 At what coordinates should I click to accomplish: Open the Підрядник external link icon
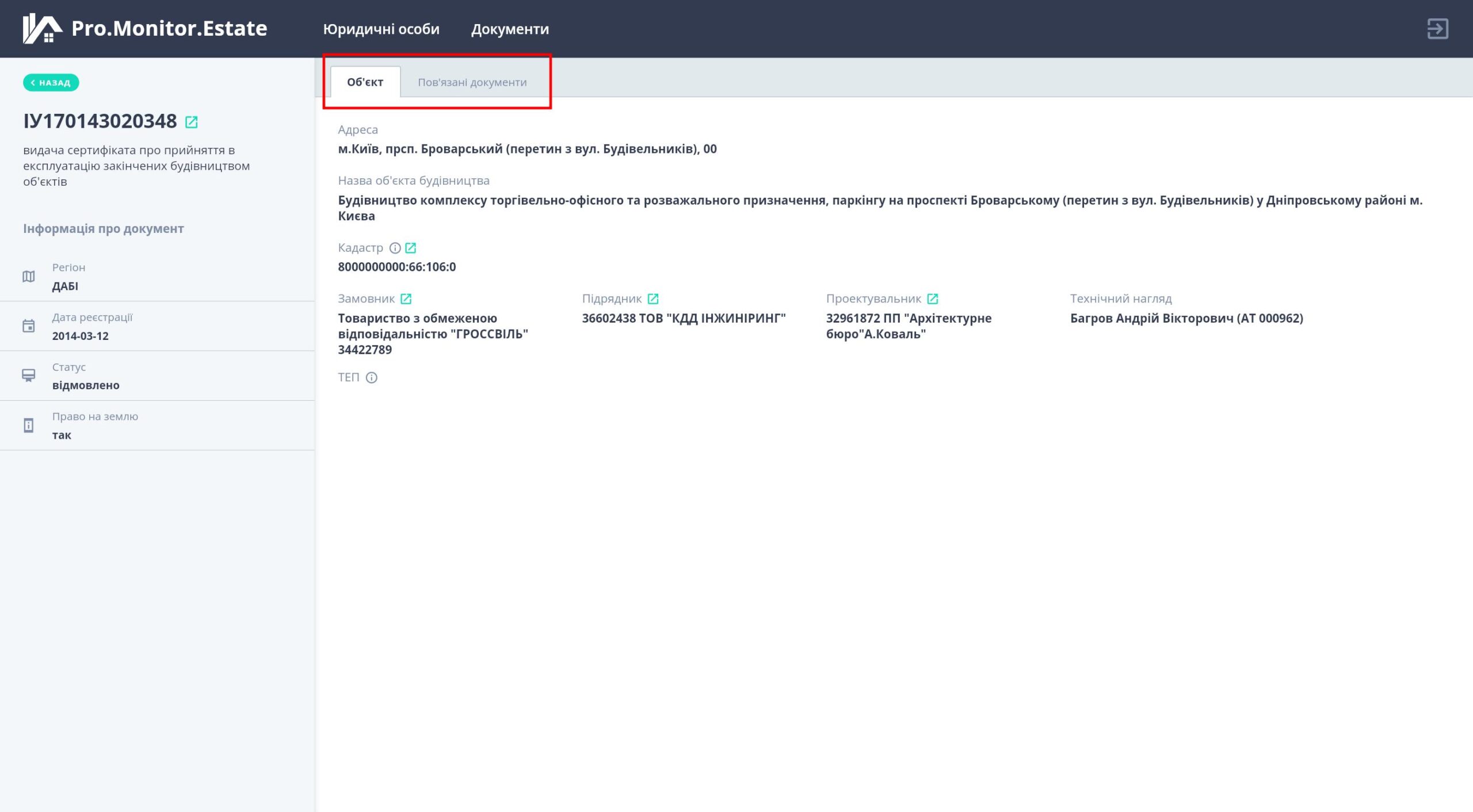654,298
